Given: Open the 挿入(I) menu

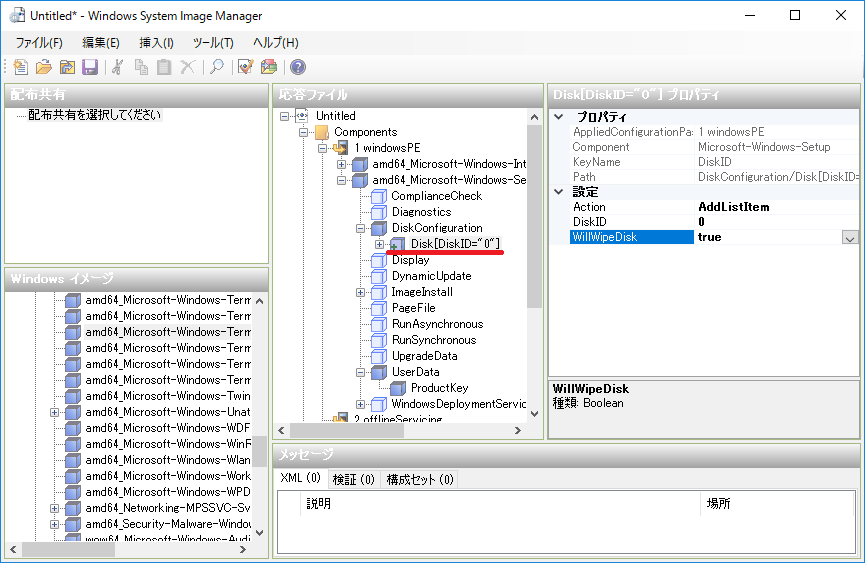Looking at the screenshot, I should [x=156, y=43].
